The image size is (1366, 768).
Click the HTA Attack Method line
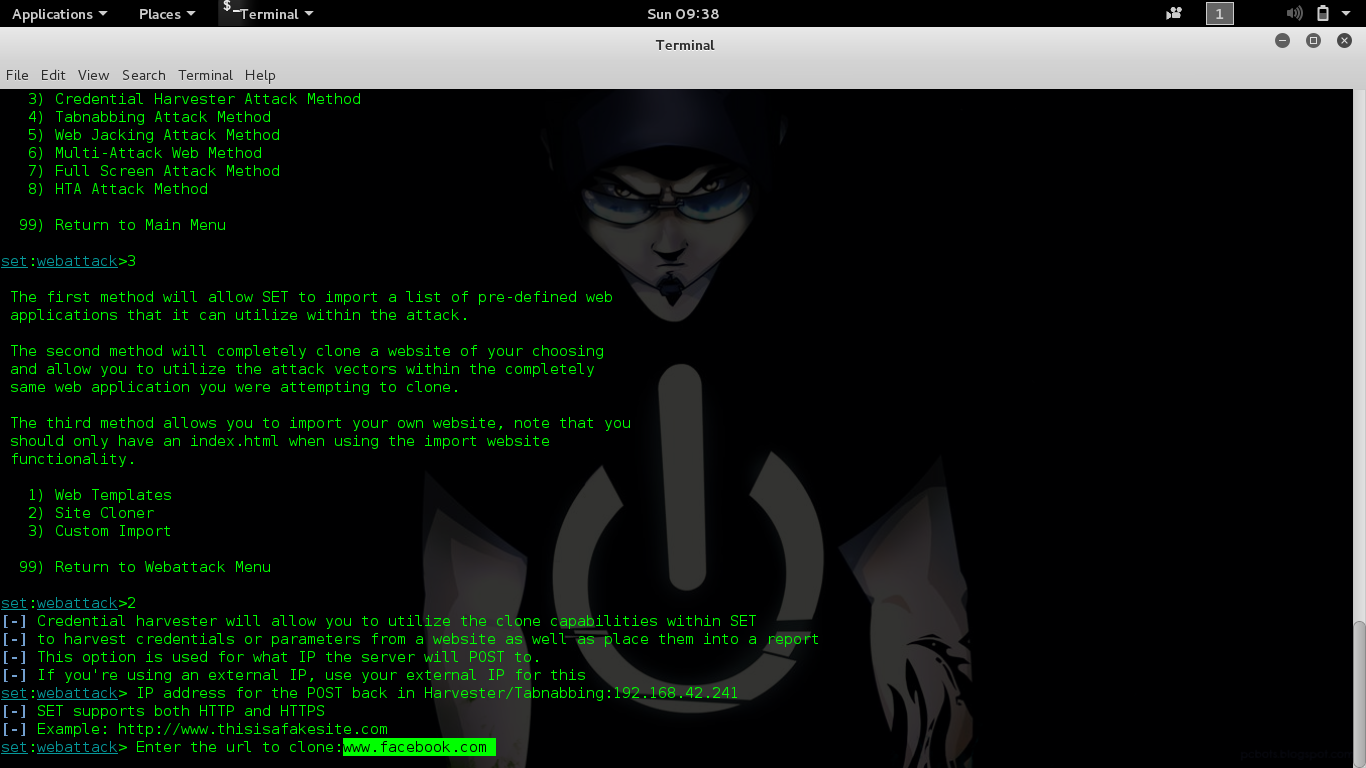[117, 189]
